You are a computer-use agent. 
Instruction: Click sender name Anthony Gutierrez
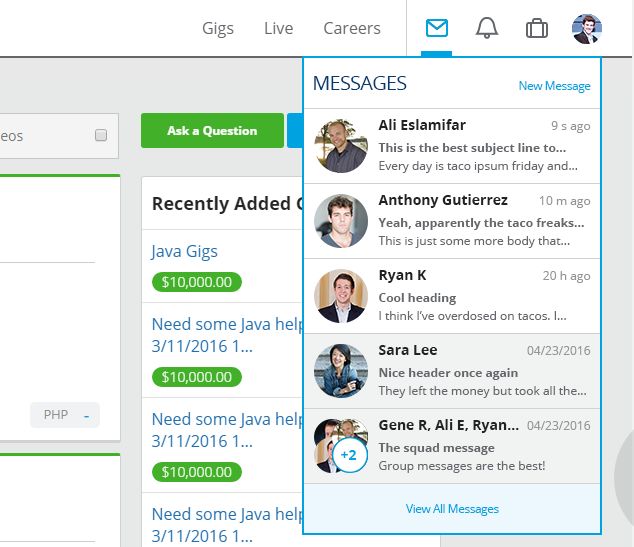[x=443, y=200]
